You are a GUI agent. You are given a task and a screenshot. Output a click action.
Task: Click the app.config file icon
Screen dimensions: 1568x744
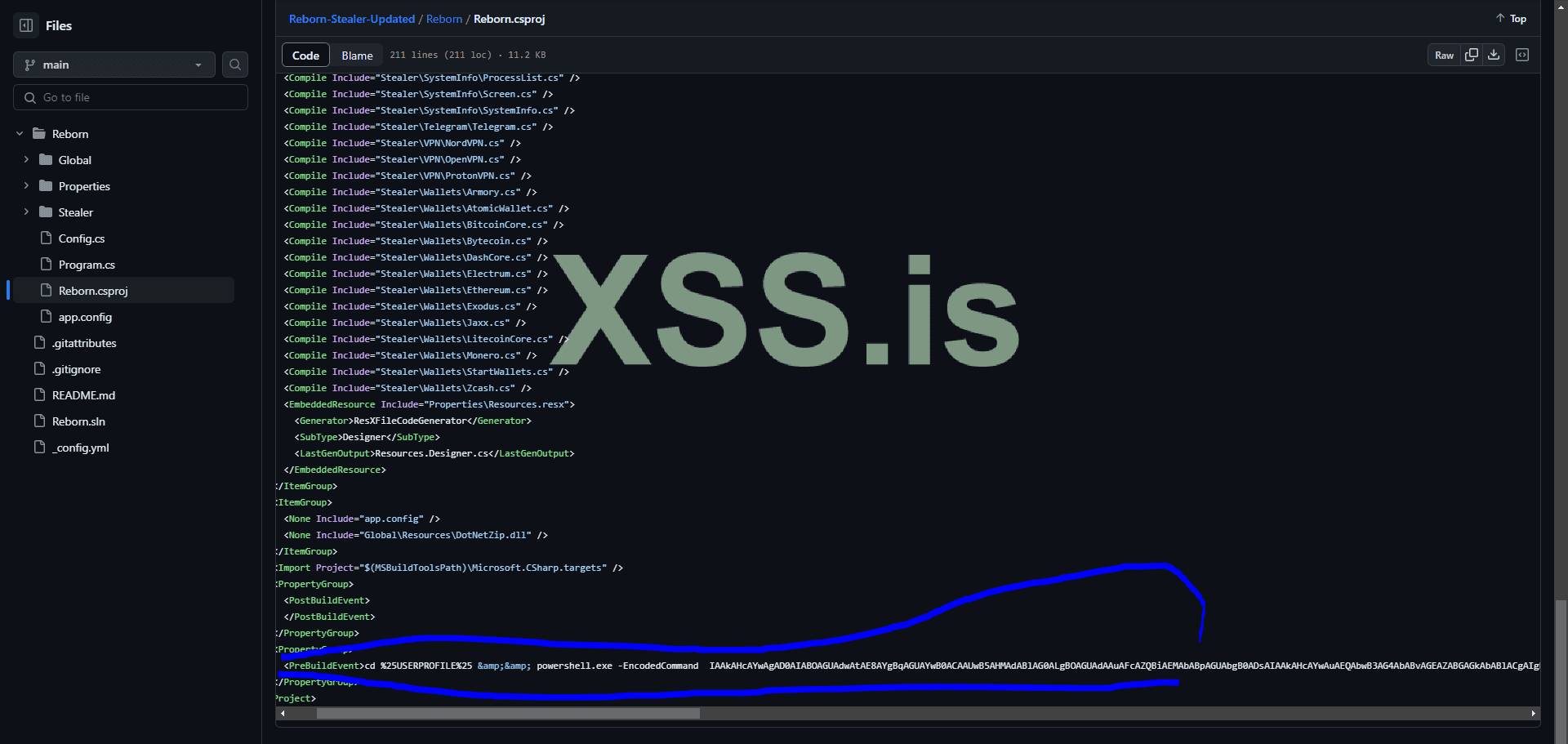[46, 316]
